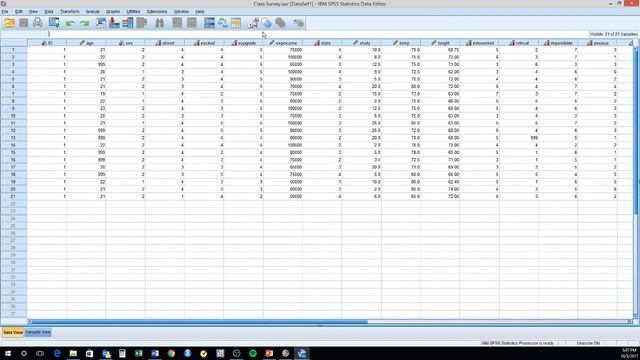This screenshot has width=640, height=360.
Task: Open the View menu
Action: coord(33,11)
